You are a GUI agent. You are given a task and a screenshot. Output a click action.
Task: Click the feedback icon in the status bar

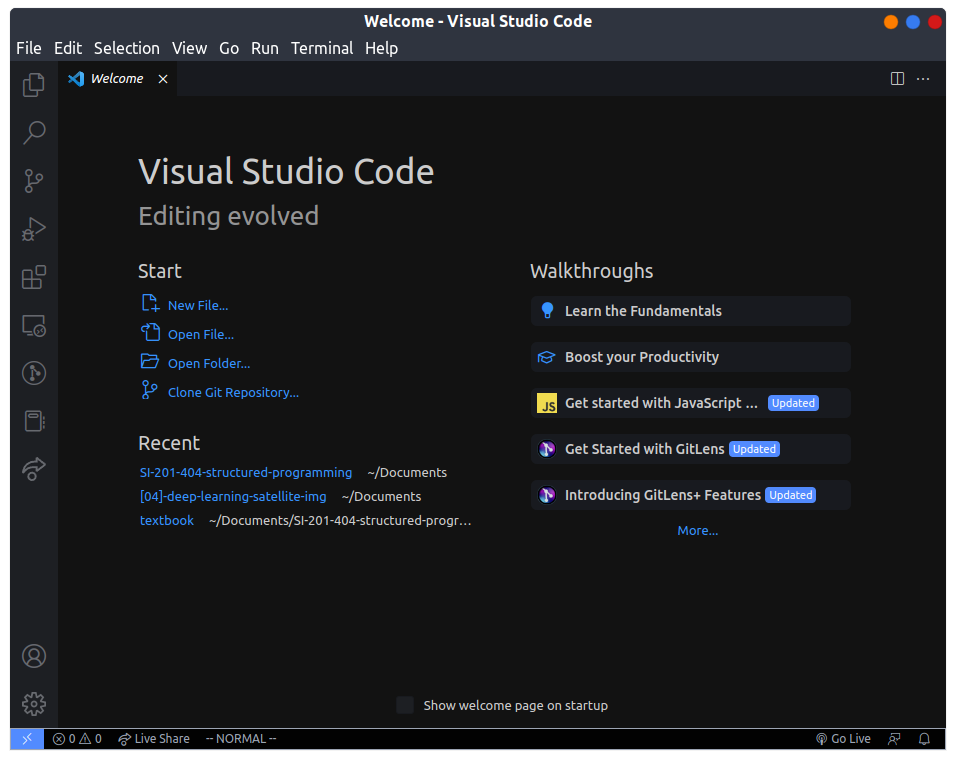tap(894, 739)
